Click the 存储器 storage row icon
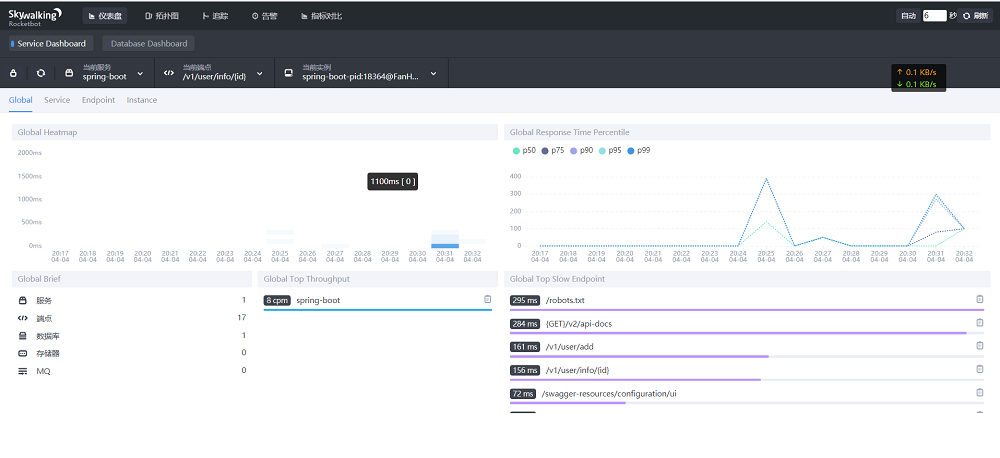Viewport: 1000px width, 458px height. tap(22, 353)
